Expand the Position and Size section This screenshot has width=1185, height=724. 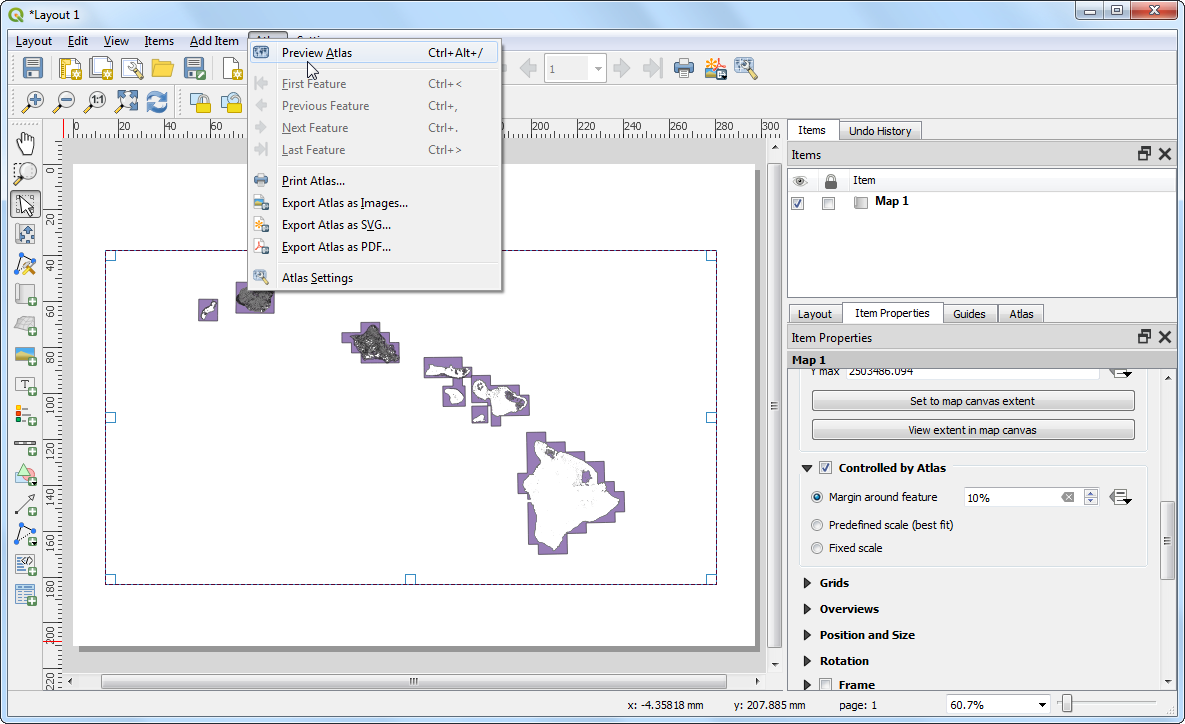pos(807,635)
